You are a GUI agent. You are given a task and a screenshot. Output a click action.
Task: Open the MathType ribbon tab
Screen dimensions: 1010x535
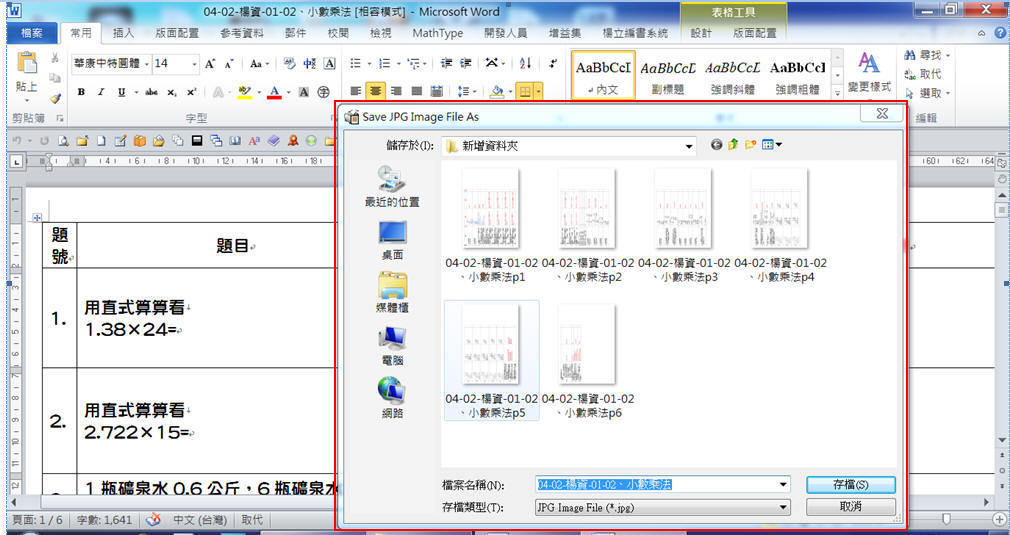coord(437,33)
